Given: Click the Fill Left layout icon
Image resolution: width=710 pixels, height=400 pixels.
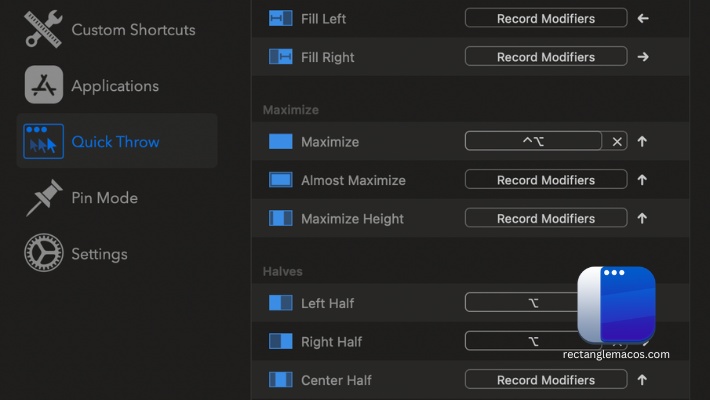Looking at the screenshot, I should point(280,19).
